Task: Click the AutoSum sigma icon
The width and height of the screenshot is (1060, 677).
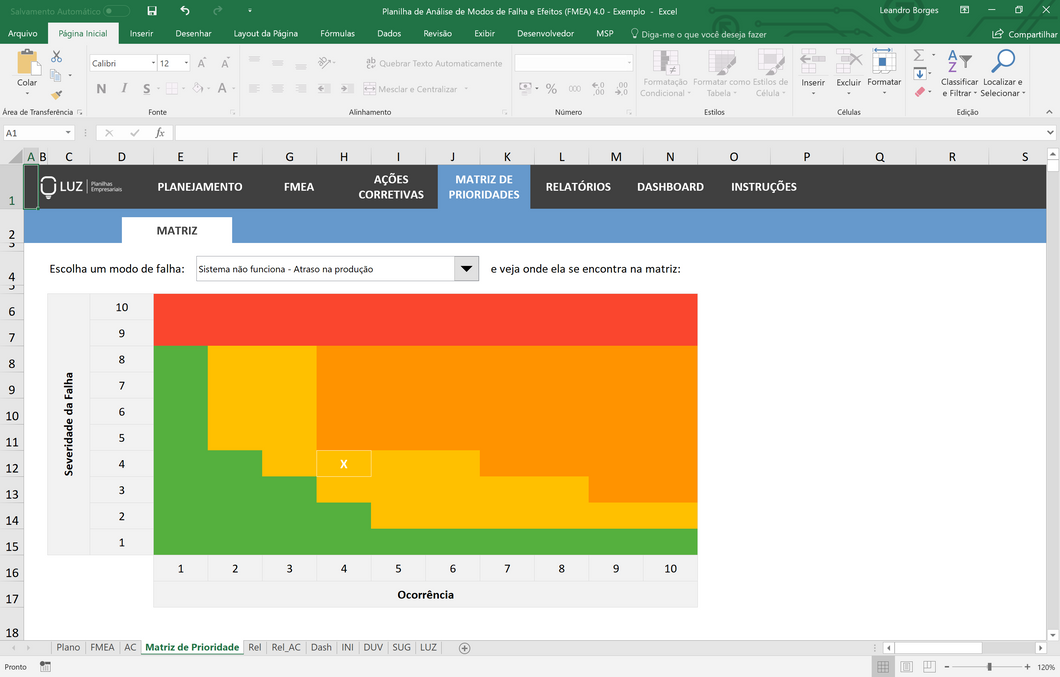Action: [x=919, y=56]
